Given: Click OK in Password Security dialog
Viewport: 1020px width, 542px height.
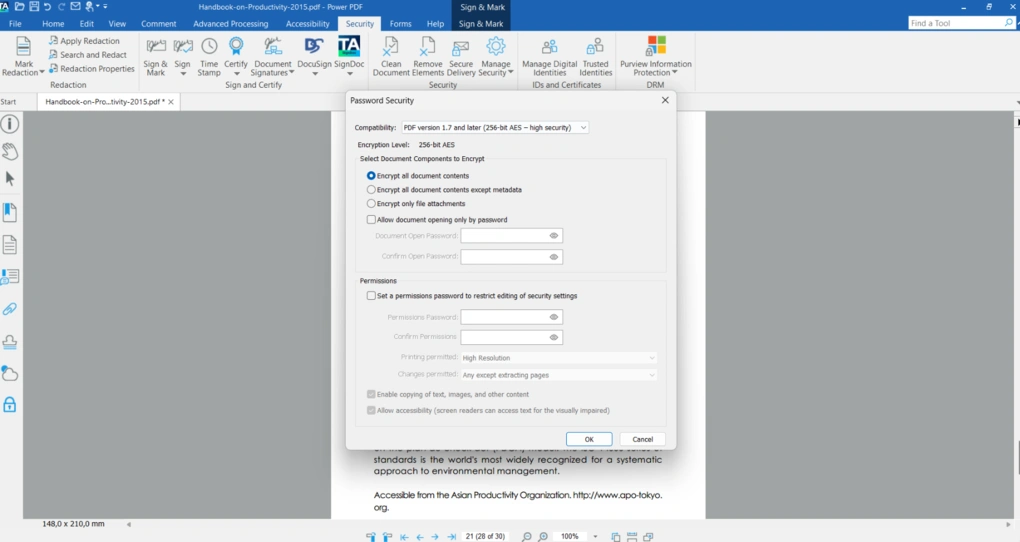Looking at the screenshot, I should pos(589,439).
